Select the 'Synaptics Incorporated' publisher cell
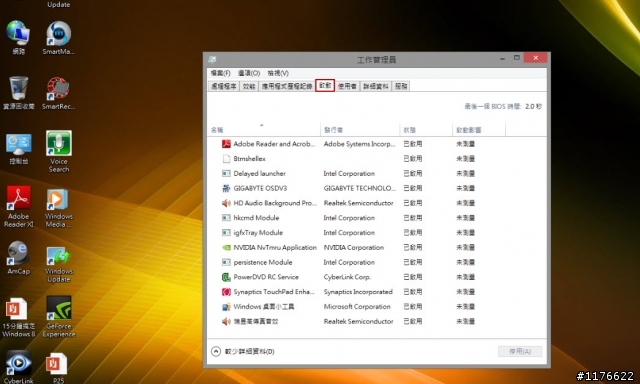The height and width of the screenshot is (384, 640). [x=358, y=292]
